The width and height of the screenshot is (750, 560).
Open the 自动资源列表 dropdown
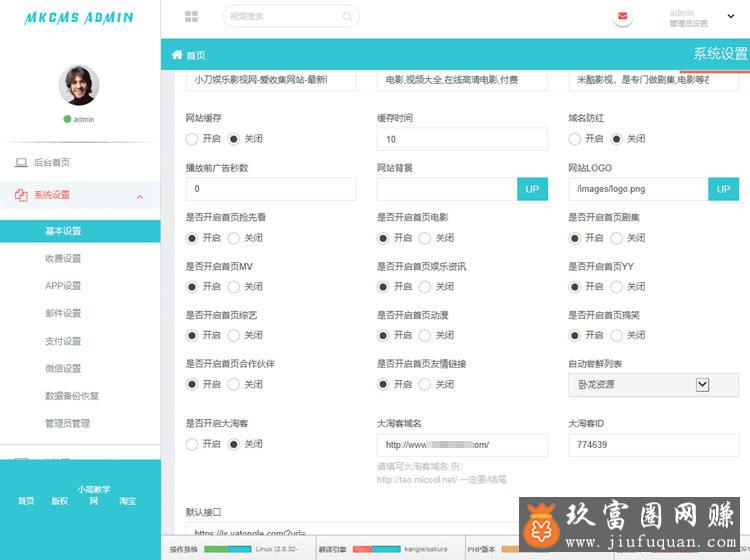tap(702, 384)
